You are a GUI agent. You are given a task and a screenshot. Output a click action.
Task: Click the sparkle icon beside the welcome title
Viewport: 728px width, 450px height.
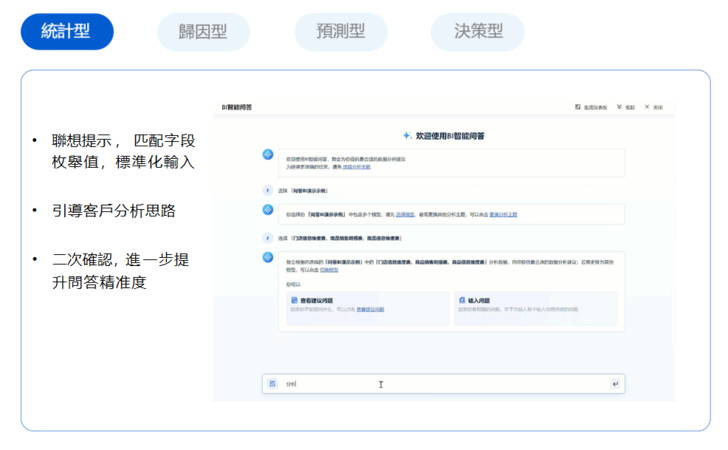tap(406, 135)
